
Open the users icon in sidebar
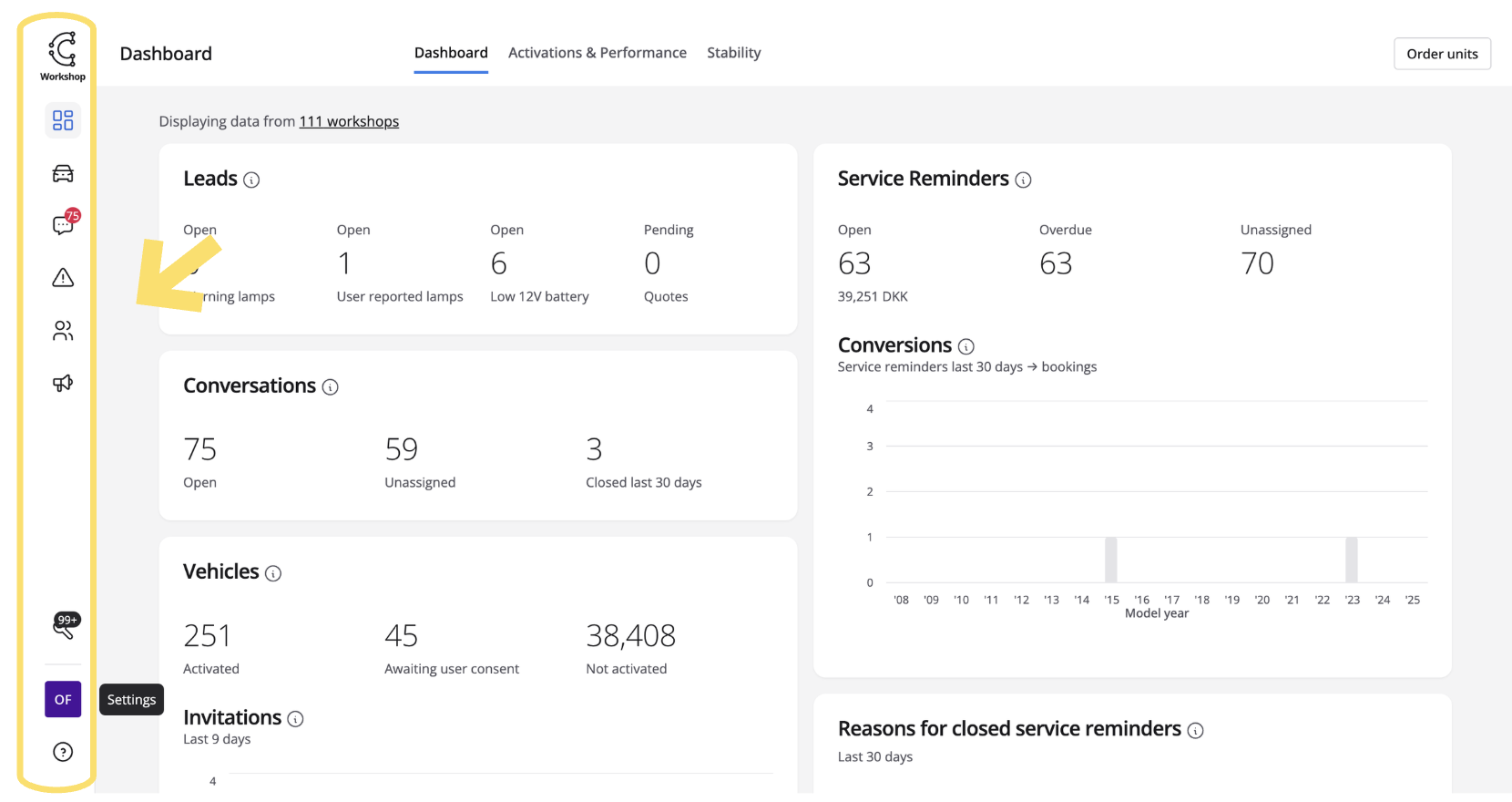pyautogui.click(x=63, y=331)
